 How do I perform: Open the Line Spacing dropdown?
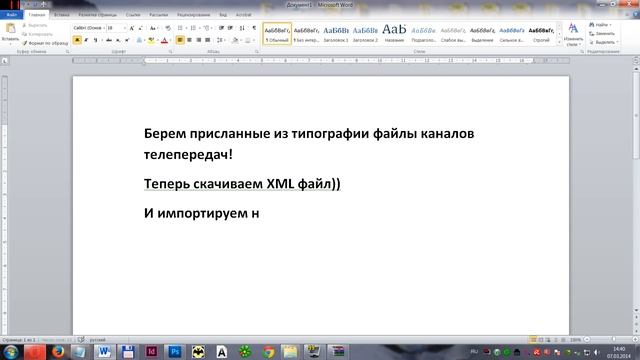(x=220, y=40)
